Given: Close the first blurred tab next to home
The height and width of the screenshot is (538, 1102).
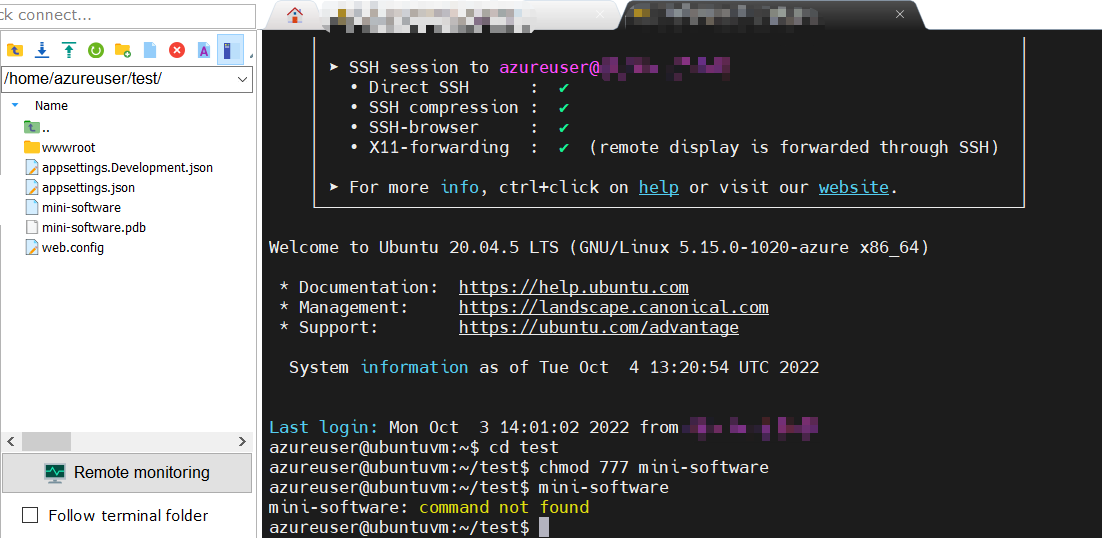Looking at the screenshot, I should click(x=599, y=14).
